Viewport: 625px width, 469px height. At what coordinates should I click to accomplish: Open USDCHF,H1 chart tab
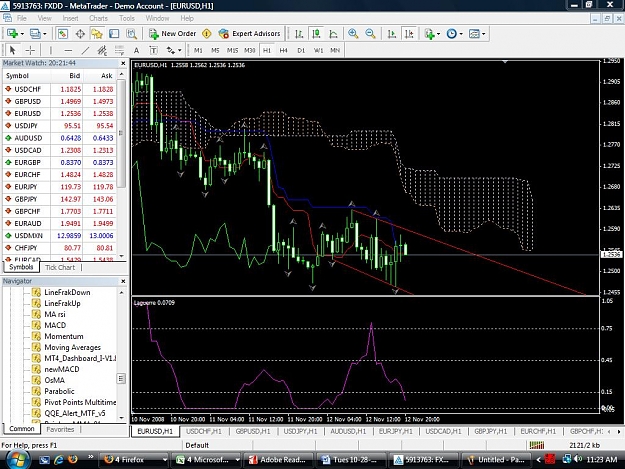point(204,431)
